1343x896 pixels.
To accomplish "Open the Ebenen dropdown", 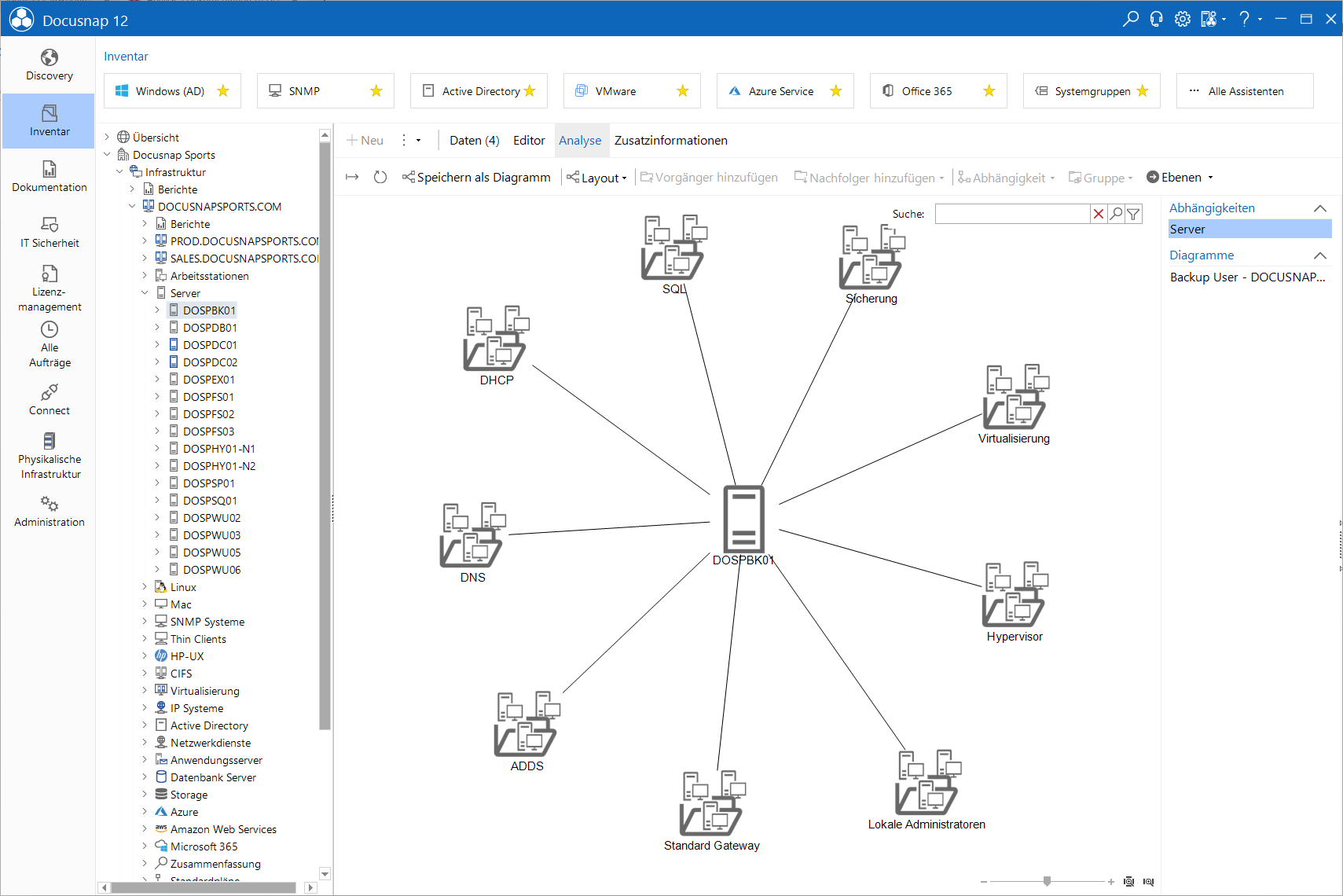I will tap(1180, 178).
